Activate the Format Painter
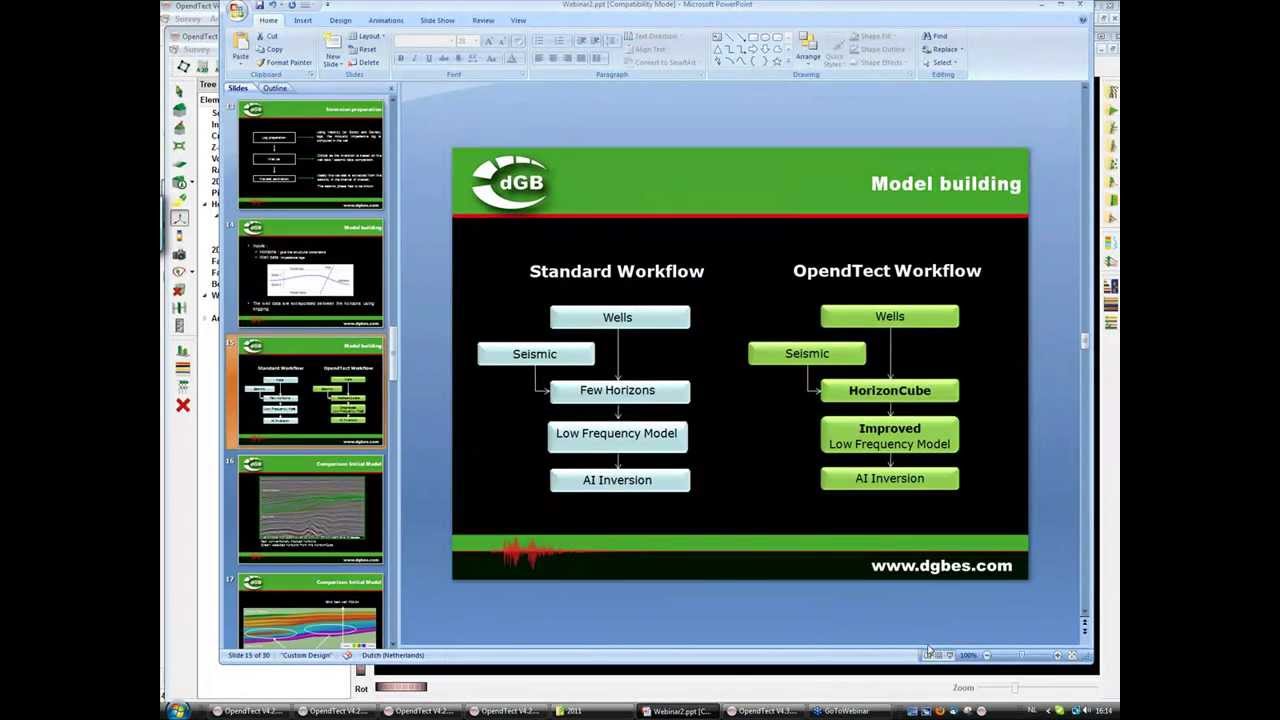This screenshot has height=720, width=1280. coord(284,62)
